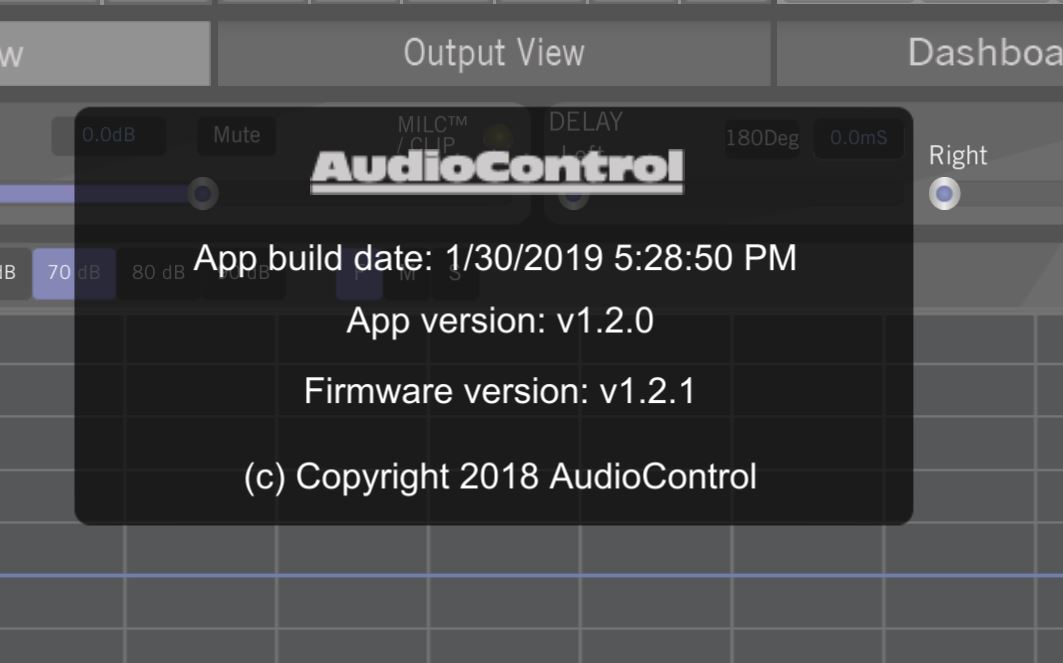Image resolution: width=1063 pixels, height=663 pixels.
Task: Click the 0.0dB gain value field
Action: point(108,136)
